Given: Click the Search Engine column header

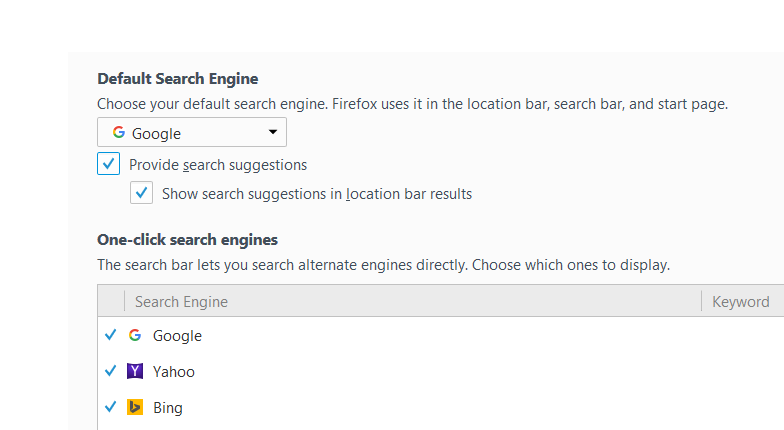Looking at the screenshot, I should [x=181, y=302].
